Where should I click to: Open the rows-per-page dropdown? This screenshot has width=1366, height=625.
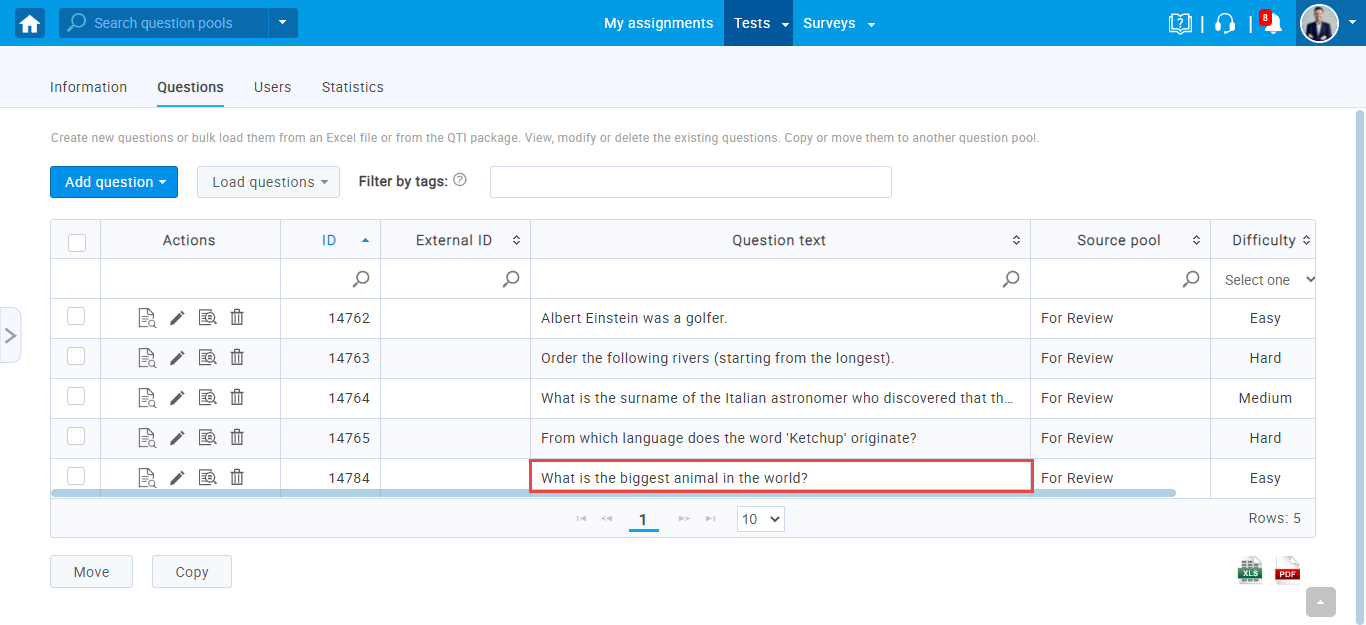(x=760, y=519)
